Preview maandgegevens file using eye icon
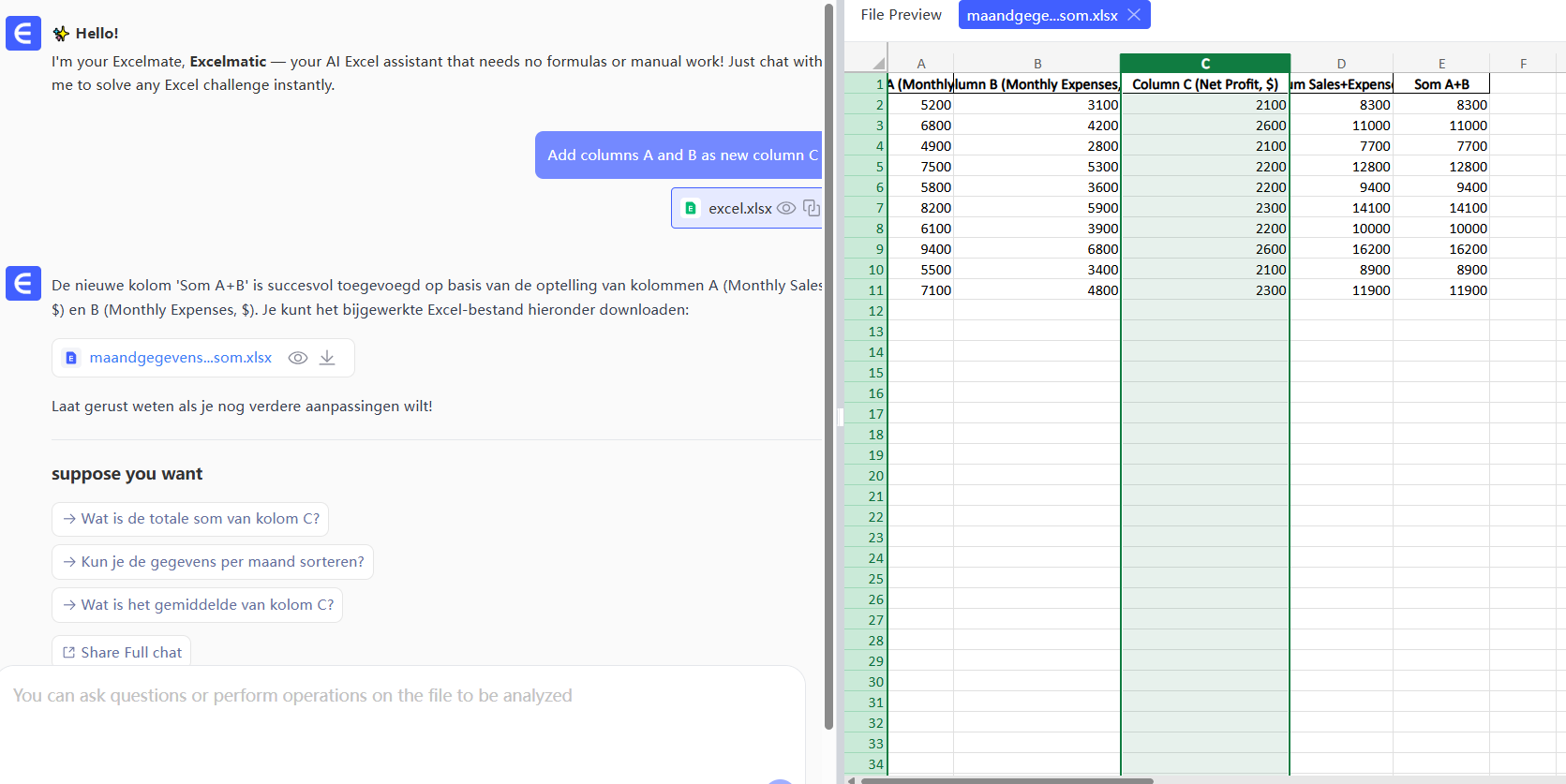This screenshot has height=784, width=1566. [298, 358]
